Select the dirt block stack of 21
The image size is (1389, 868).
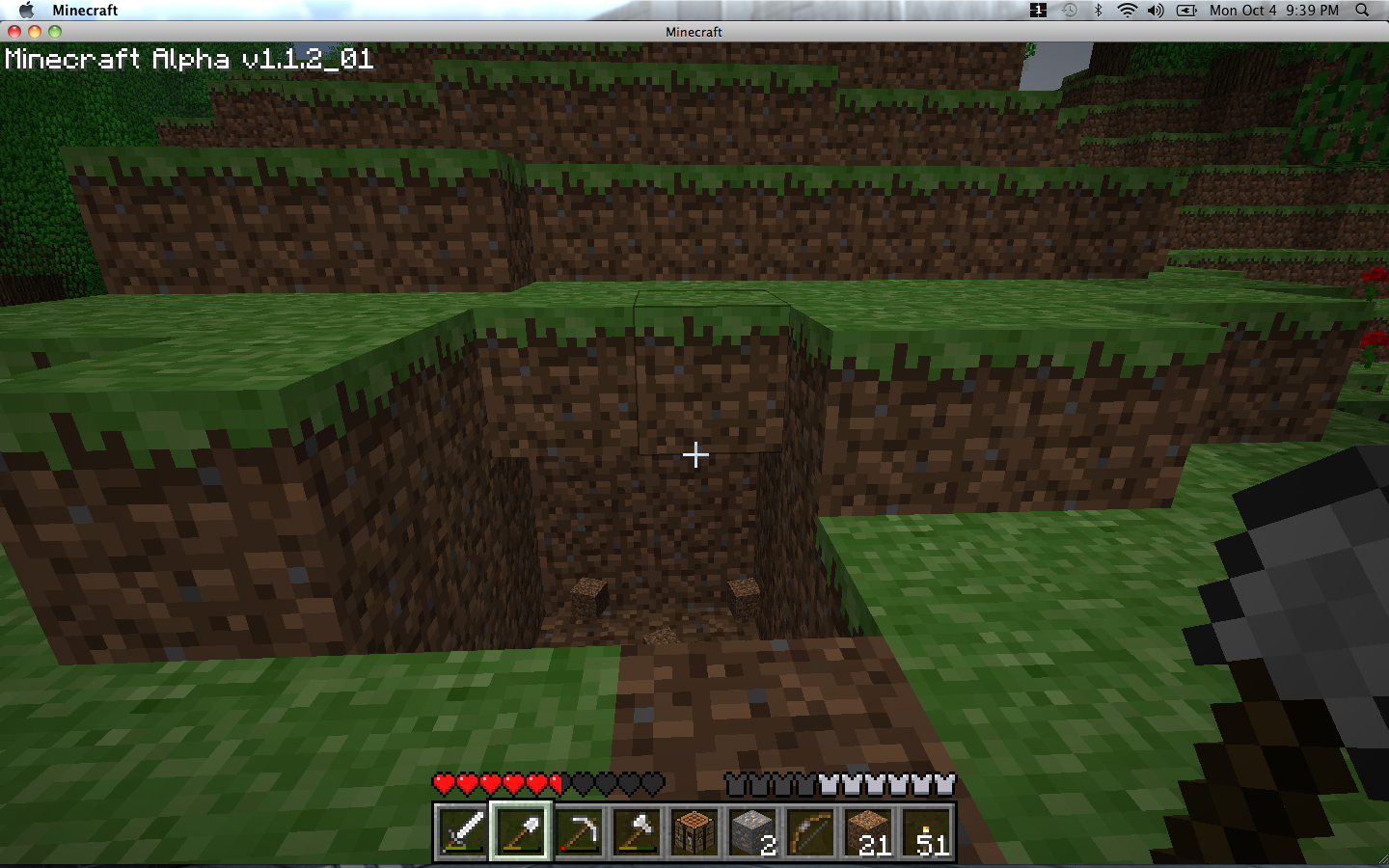click(x=867, y=831)
